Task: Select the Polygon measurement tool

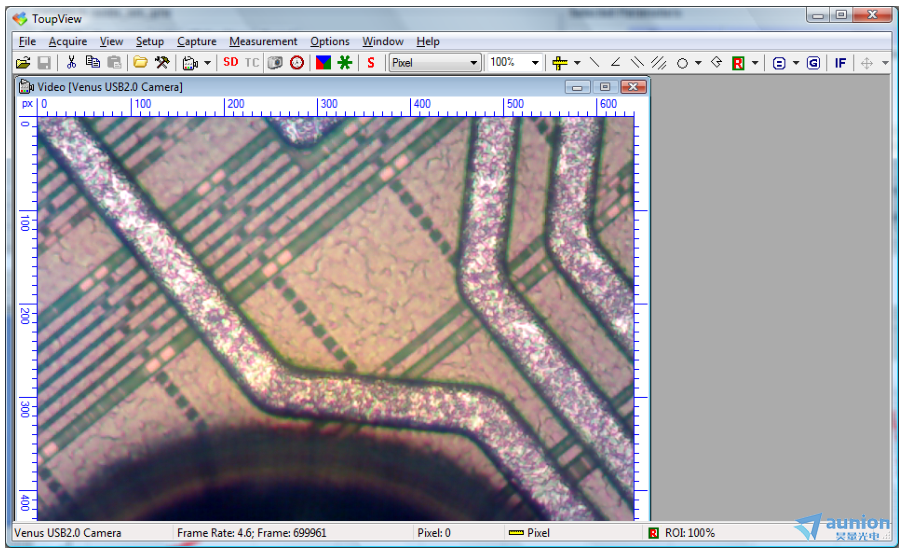Action: pyautogui.click(x=716, y=62)
